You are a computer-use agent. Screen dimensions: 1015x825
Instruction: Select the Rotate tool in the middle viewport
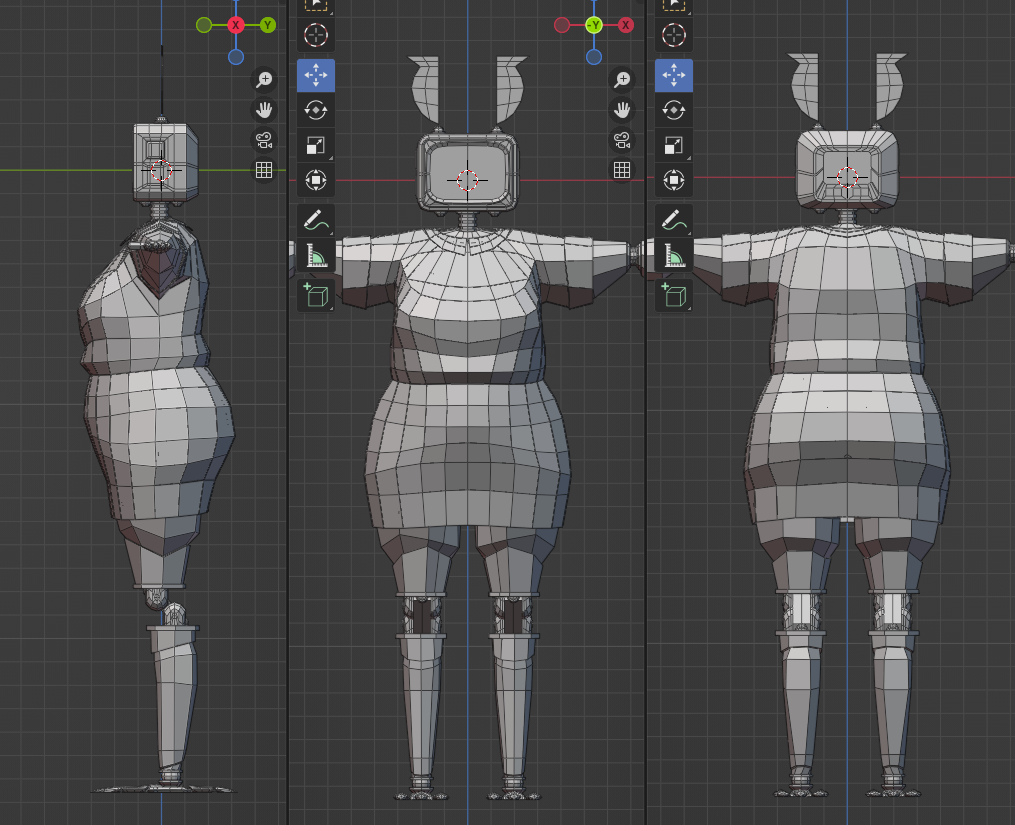pyautogui.click(x=316, y=110)
